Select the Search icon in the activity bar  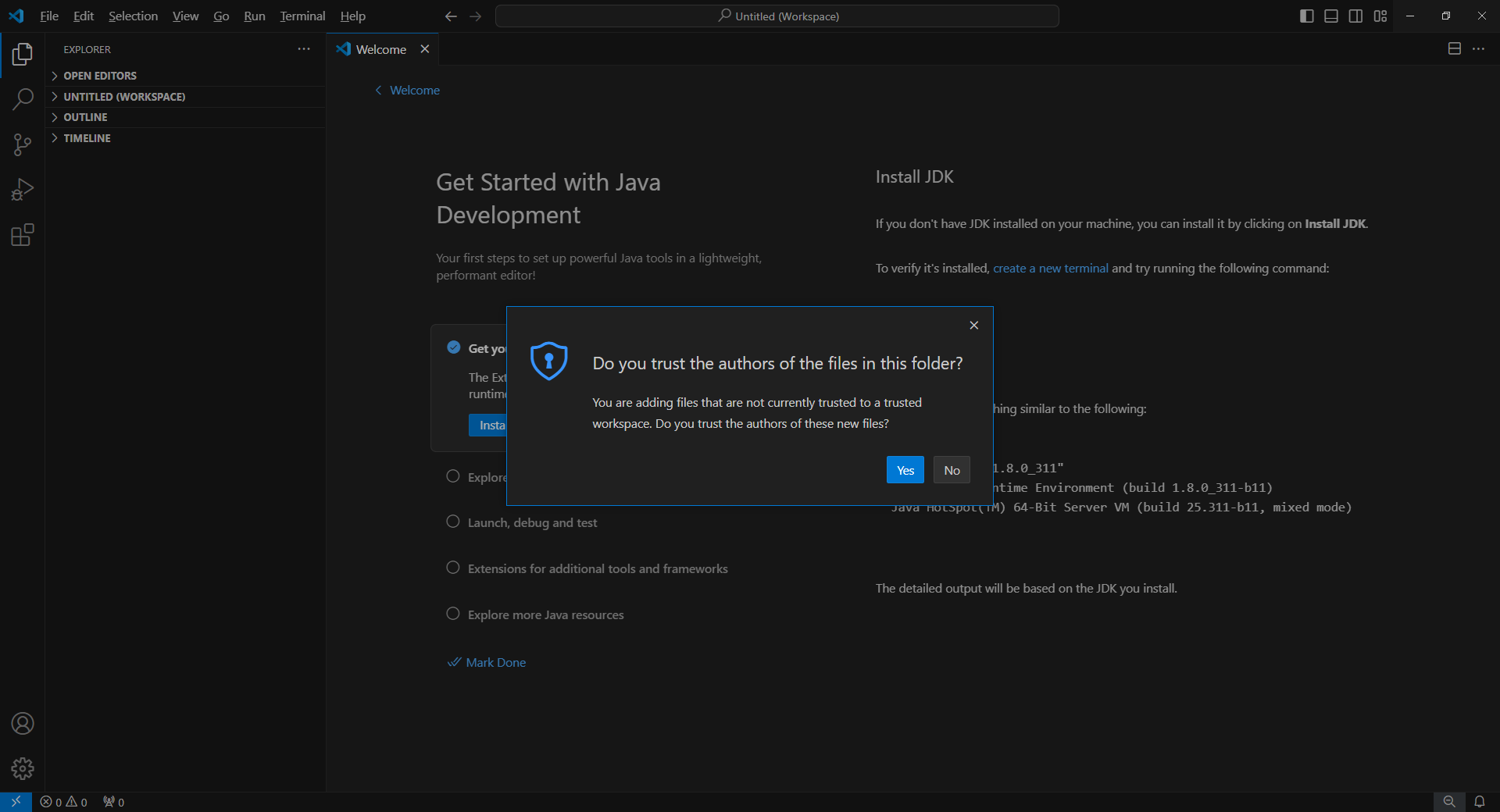point(23,99)
